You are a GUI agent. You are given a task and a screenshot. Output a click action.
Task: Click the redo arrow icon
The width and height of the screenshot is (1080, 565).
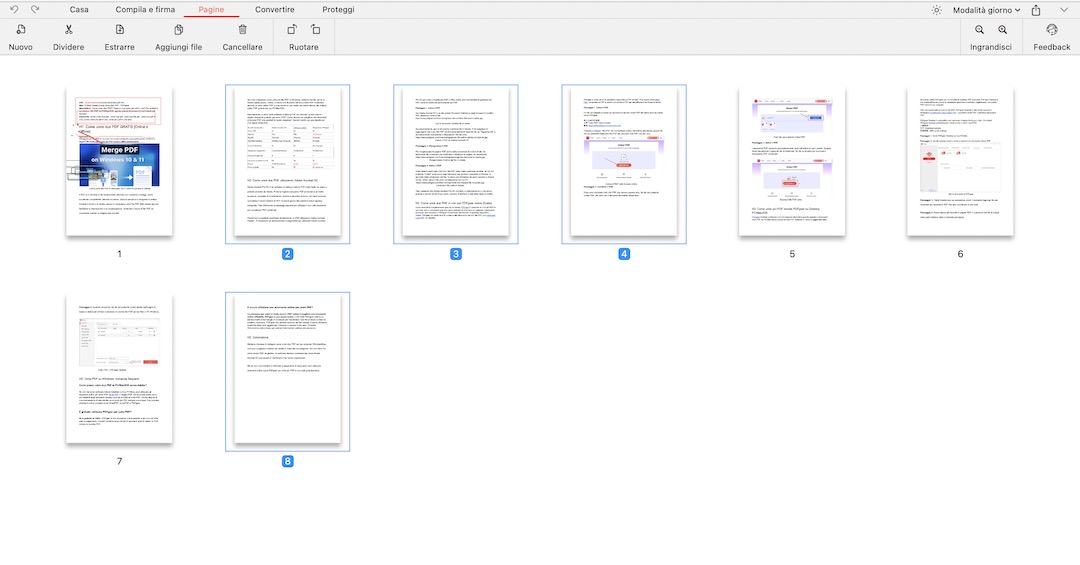coord(35,10)
